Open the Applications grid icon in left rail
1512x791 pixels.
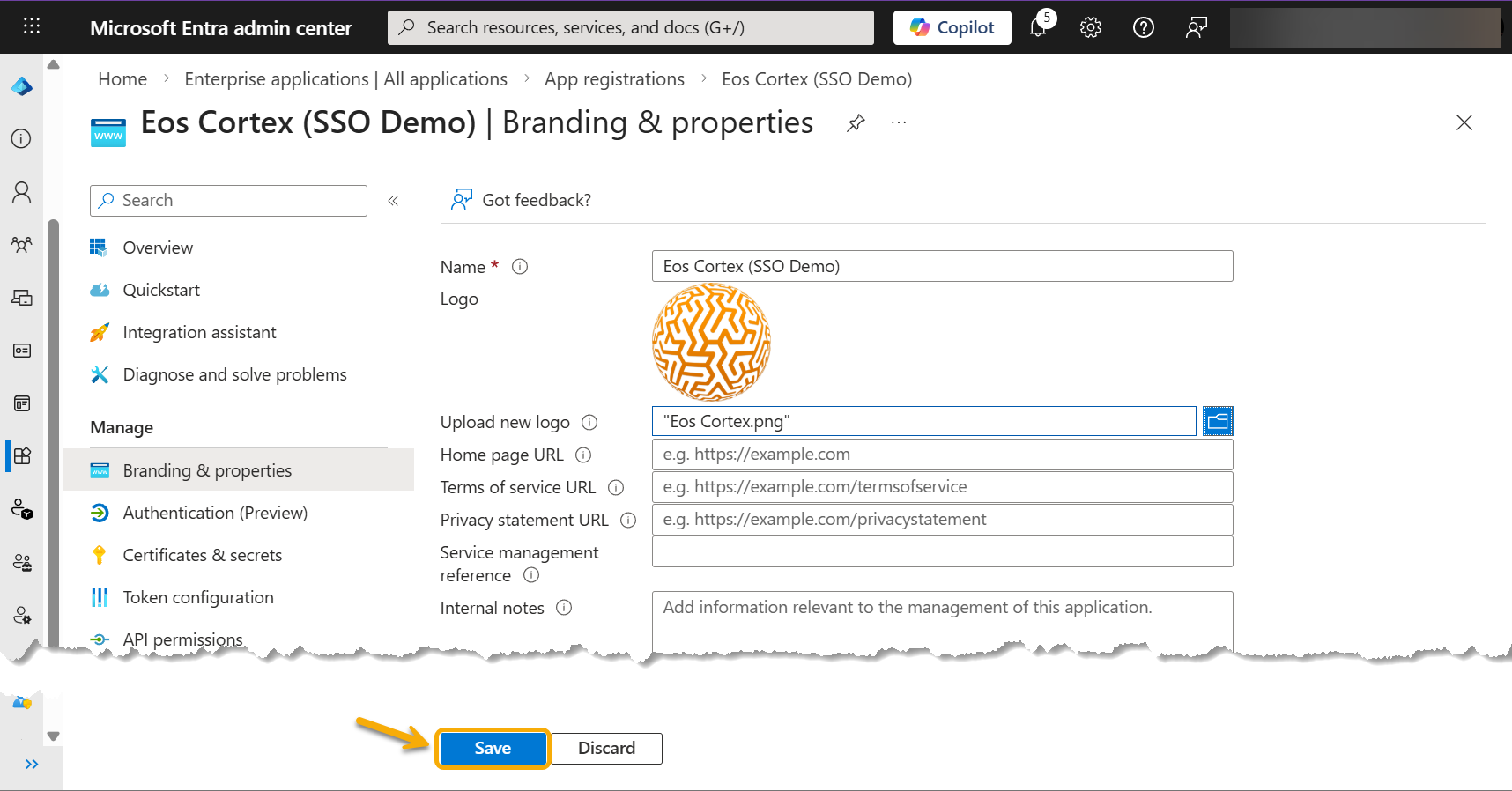click(22, 455)
